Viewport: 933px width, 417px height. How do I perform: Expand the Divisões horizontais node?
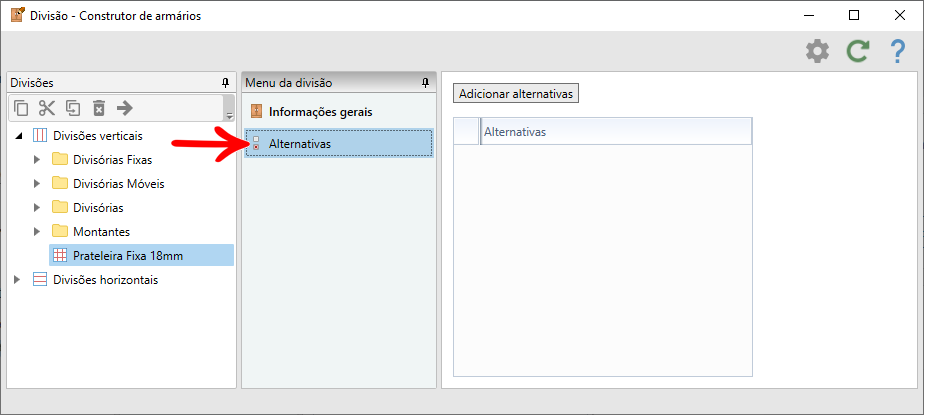(17, 279)
